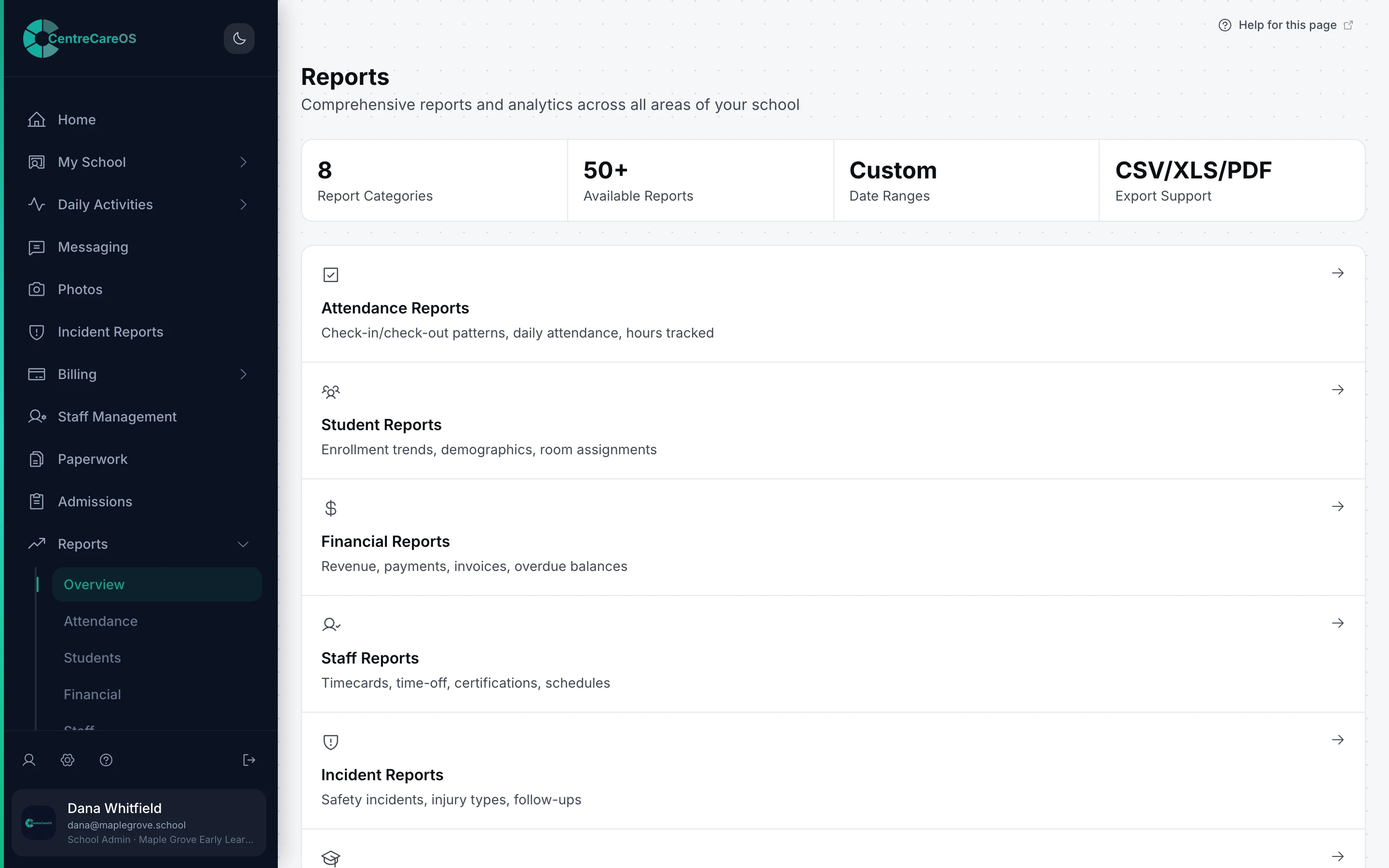Viewport: 1389px width, 868px height.
Task: Click the Daily Activities pulse icon
Action: point(37,204)
